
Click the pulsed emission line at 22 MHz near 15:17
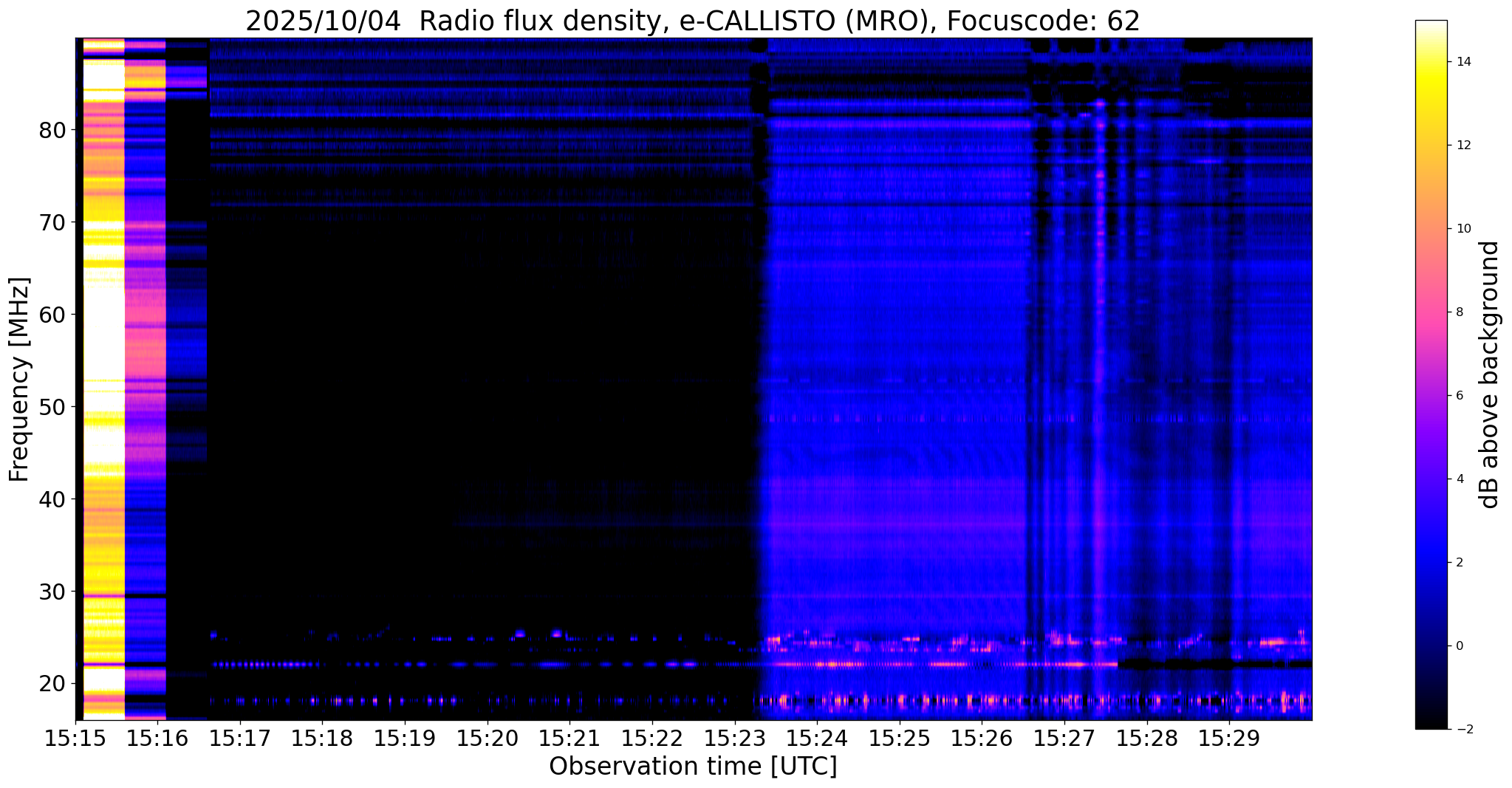(x=266, y=665)
